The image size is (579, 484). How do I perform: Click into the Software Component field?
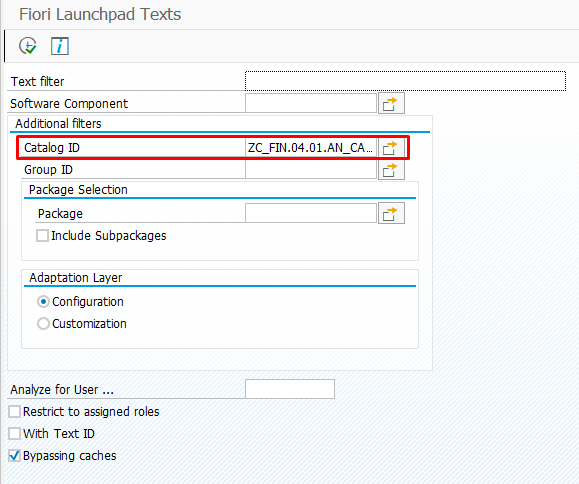(x=311, y=103)
